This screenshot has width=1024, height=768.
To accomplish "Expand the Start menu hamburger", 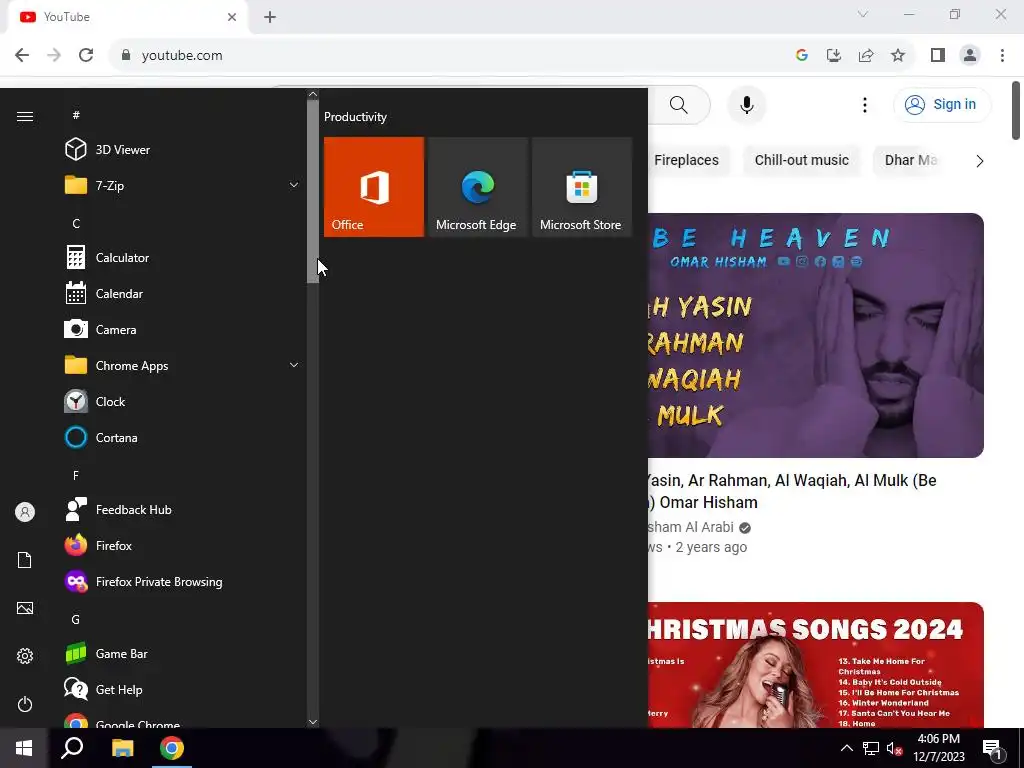I will click(x=25, y=116).
